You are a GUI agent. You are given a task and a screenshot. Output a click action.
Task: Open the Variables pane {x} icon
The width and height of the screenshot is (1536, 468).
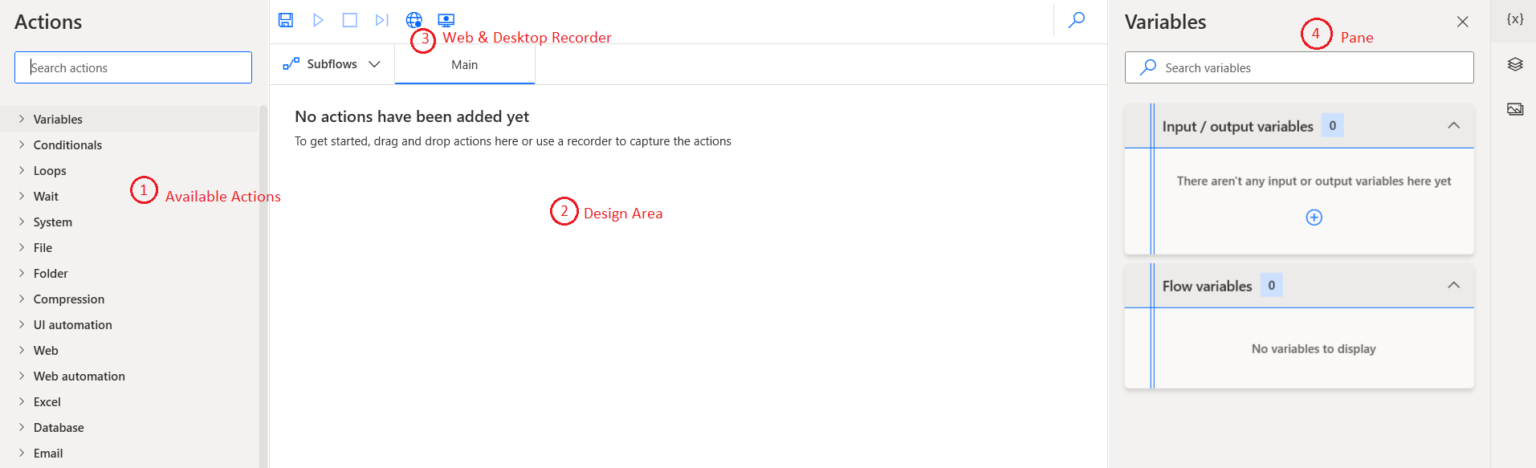[x=1514, y=20]
